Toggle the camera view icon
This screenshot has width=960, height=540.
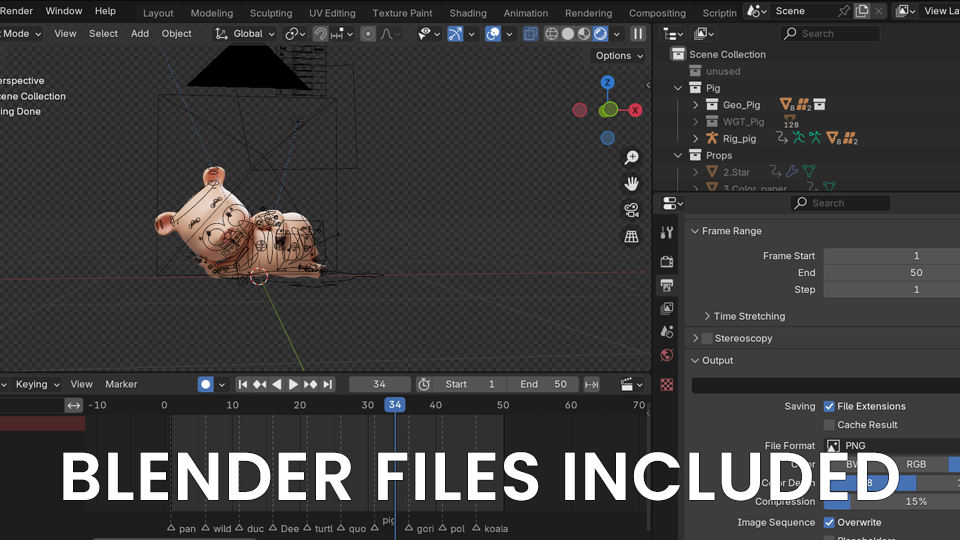point(631,210)
